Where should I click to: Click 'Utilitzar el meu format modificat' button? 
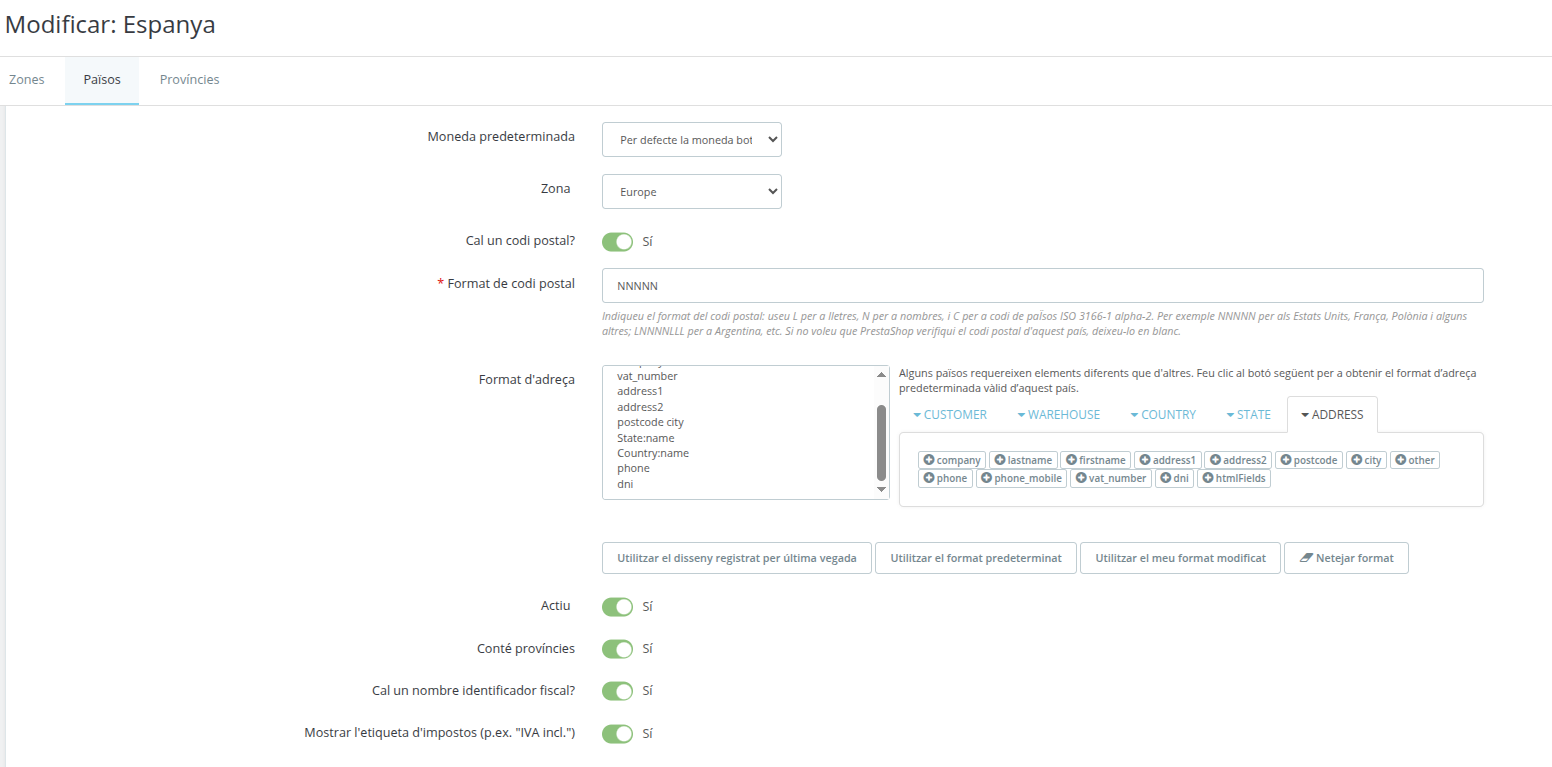(1180, 558)
